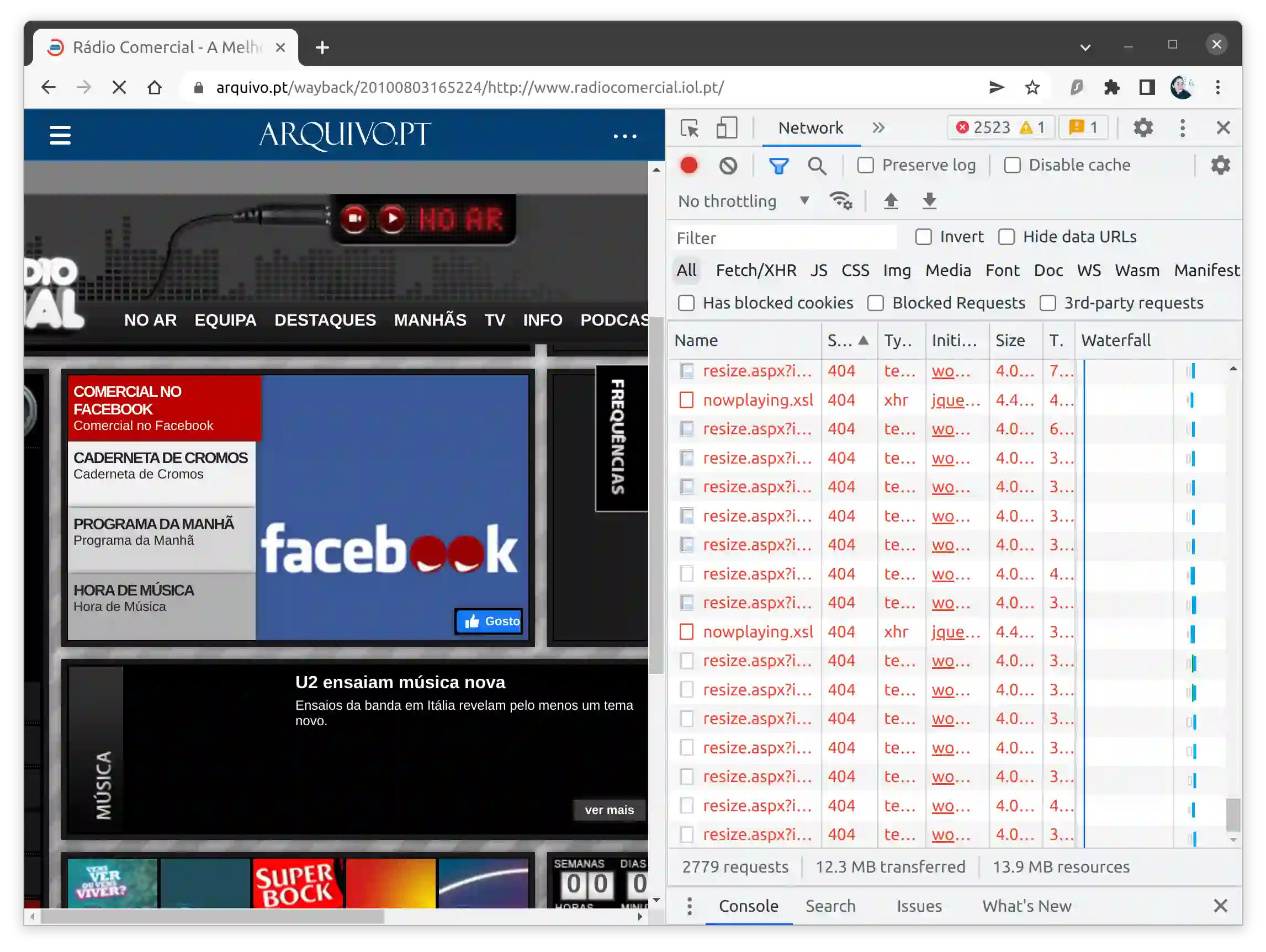Activate the inspect element picker
1266x952 pixels.
[x=690, y=127]
